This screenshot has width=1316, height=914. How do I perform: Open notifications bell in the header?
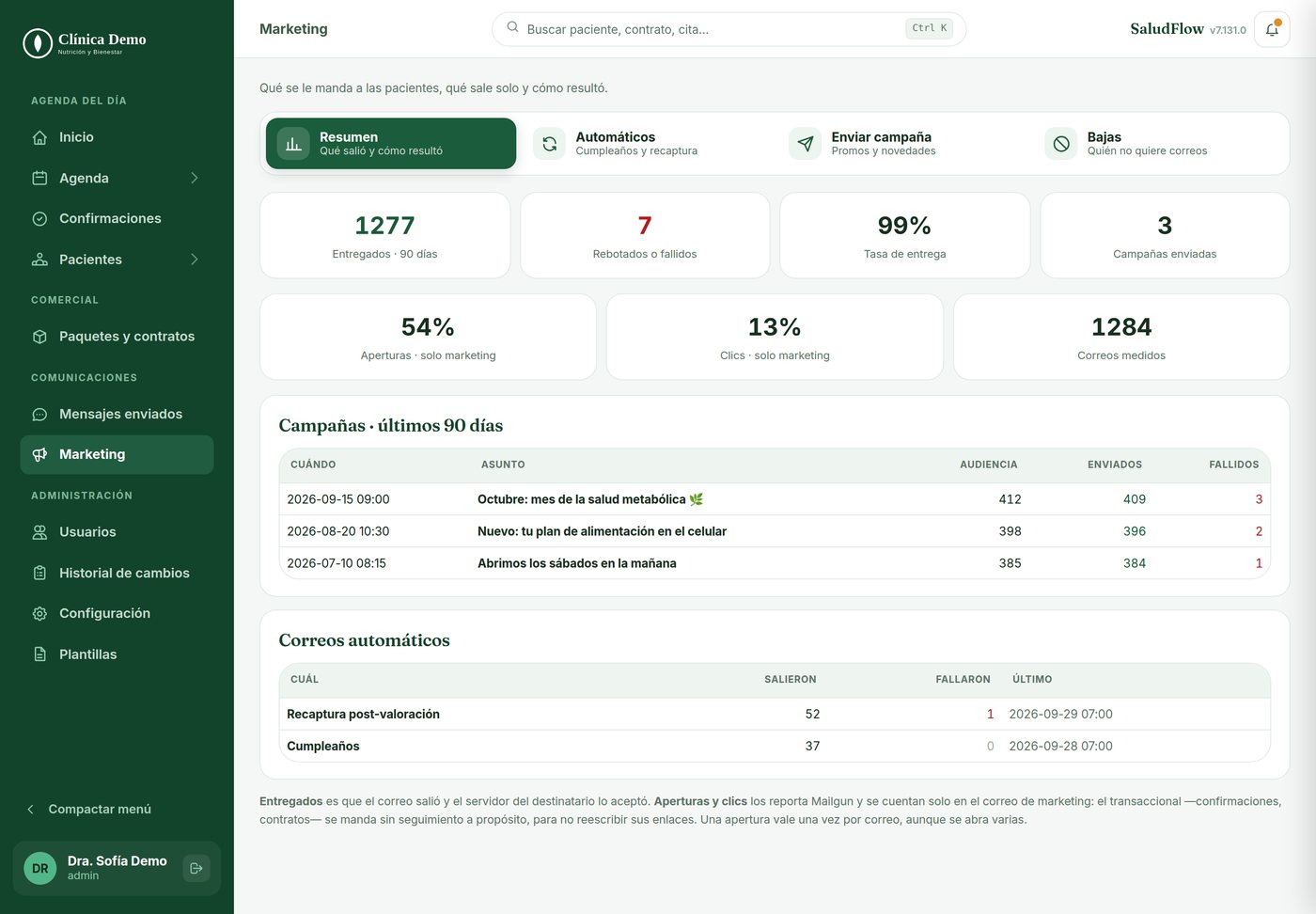[x=1272, y=29]
